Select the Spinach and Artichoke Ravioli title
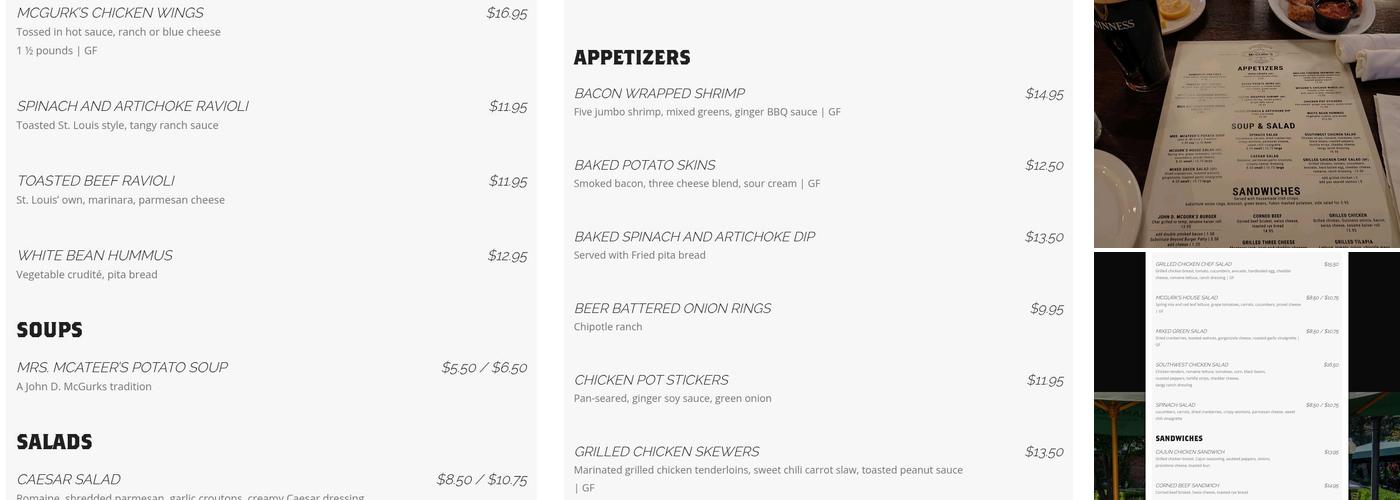This screenshot has height=500, width=1400. click(x=132, y=106)
